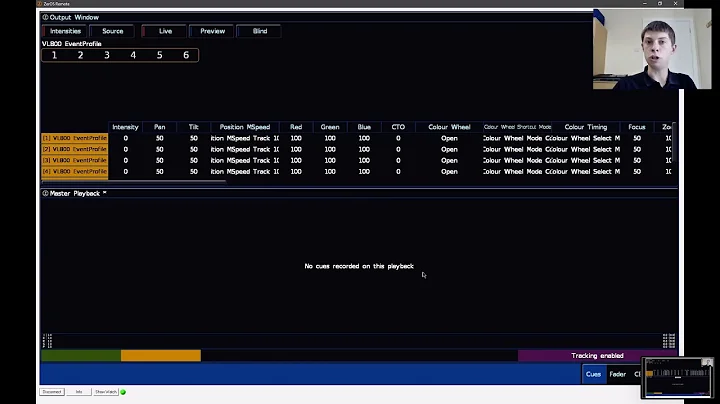This screenshot has width=720, height=404.
Task: Click the small console preview thumbnail
Action: coord(677,377)
